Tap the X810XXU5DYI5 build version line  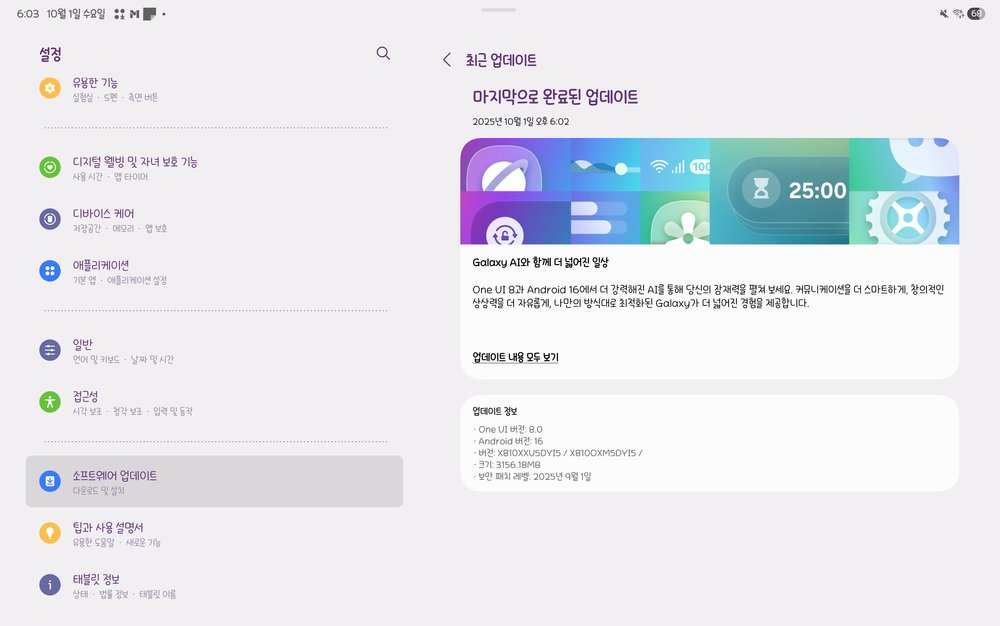[557, 453]
